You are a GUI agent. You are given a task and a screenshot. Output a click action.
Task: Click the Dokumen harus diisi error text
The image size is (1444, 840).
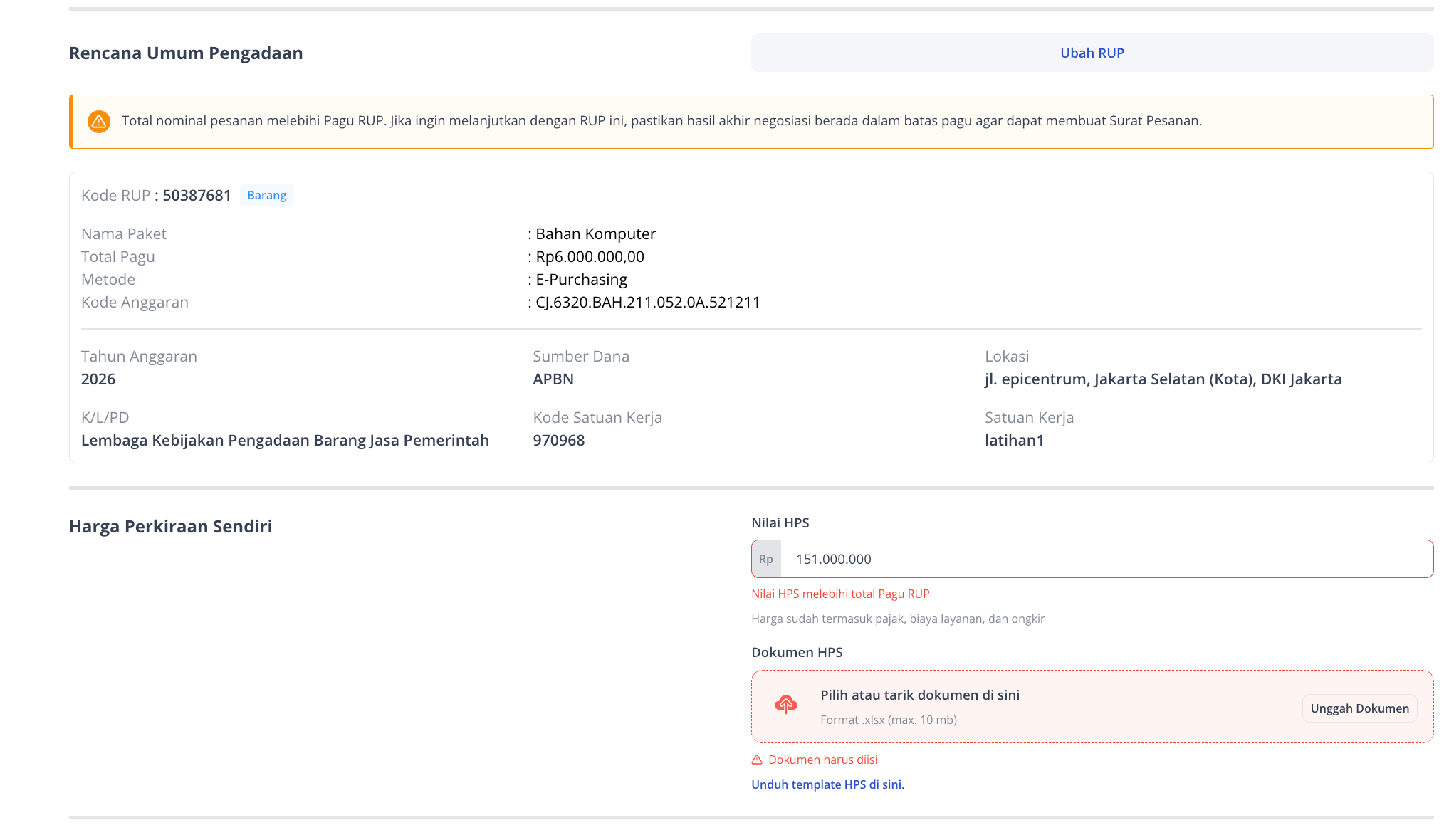coord(822,760)
